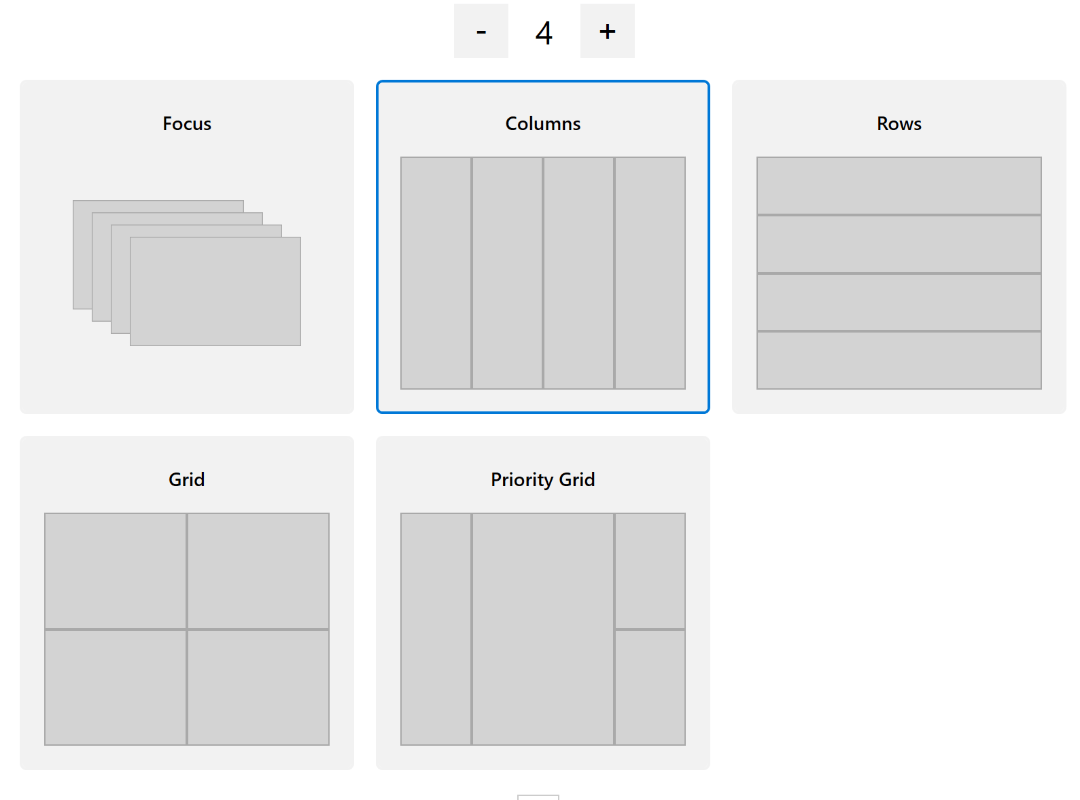Select top-left zone in Grid preview
1080x800 pixels.
coord(115,570)
